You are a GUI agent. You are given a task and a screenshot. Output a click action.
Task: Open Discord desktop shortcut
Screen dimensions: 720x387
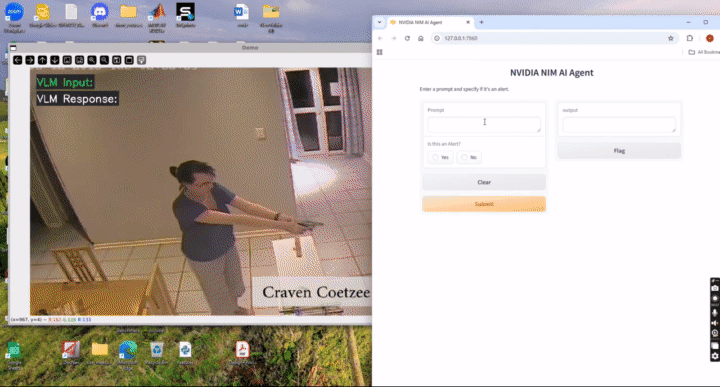point(100,16)
